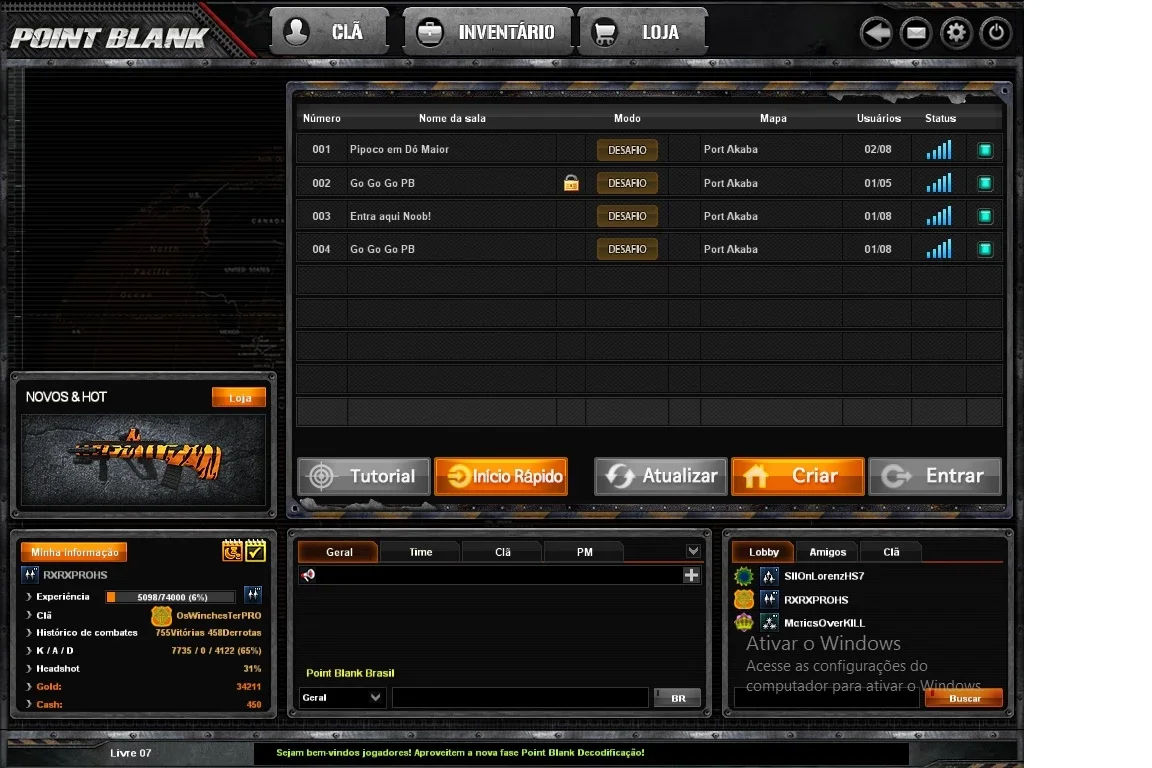Click rank icon of SllOnLorenzHS7 in lobby
Image resolution: width=1152 pixels, height=768 pixels.
coord(769,576)
